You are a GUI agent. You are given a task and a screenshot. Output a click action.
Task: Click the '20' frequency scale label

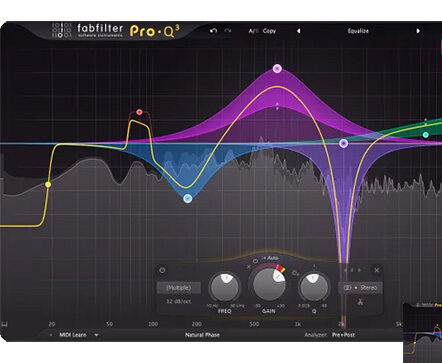[52, 324]
